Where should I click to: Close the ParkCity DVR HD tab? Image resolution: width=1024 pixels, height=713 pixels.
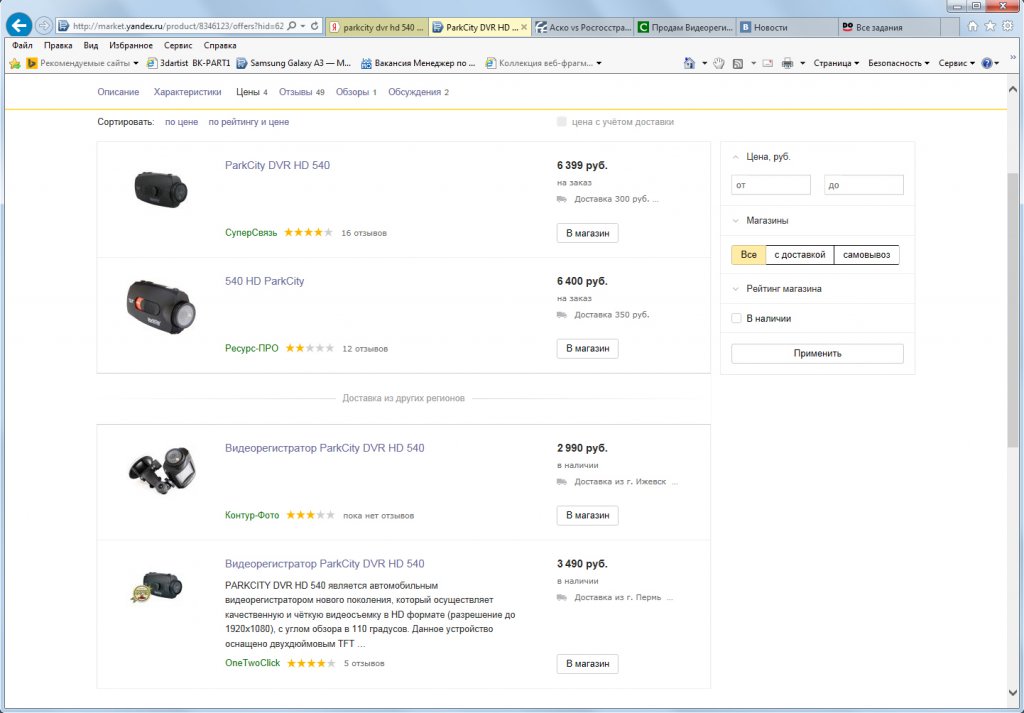click(x=524, y=27)
